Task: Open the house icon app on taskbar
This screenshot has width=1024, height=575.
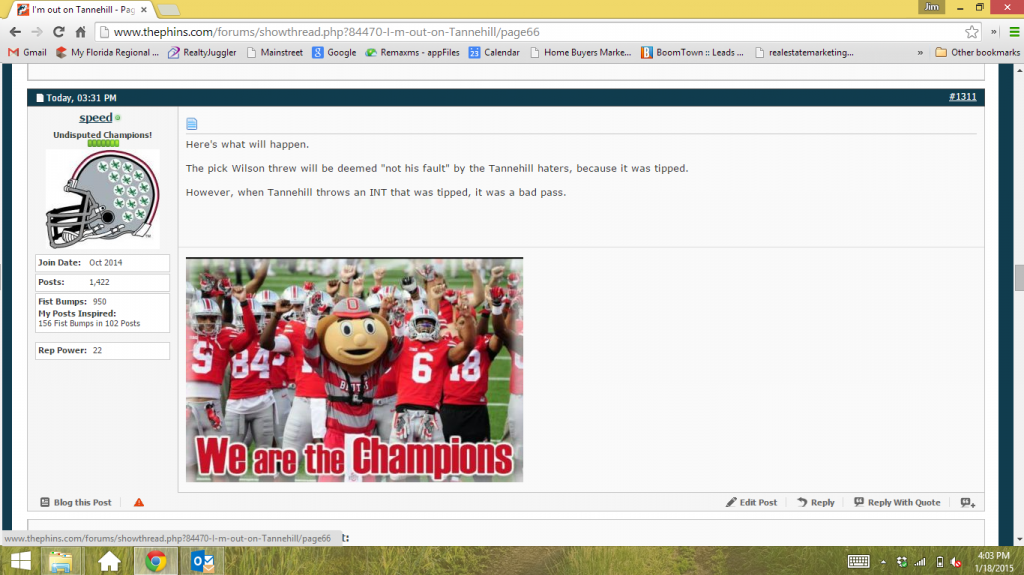Action: (109, 561)
